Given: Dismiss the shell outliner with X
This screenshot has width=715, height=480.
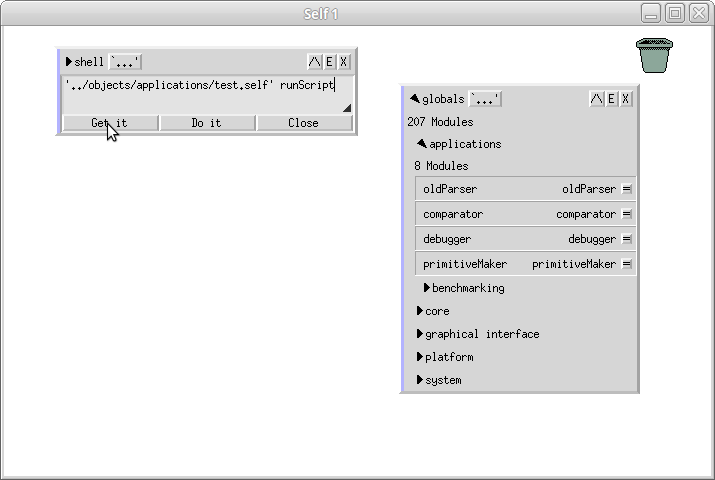Looking at the screenshot, I should 344,62.
